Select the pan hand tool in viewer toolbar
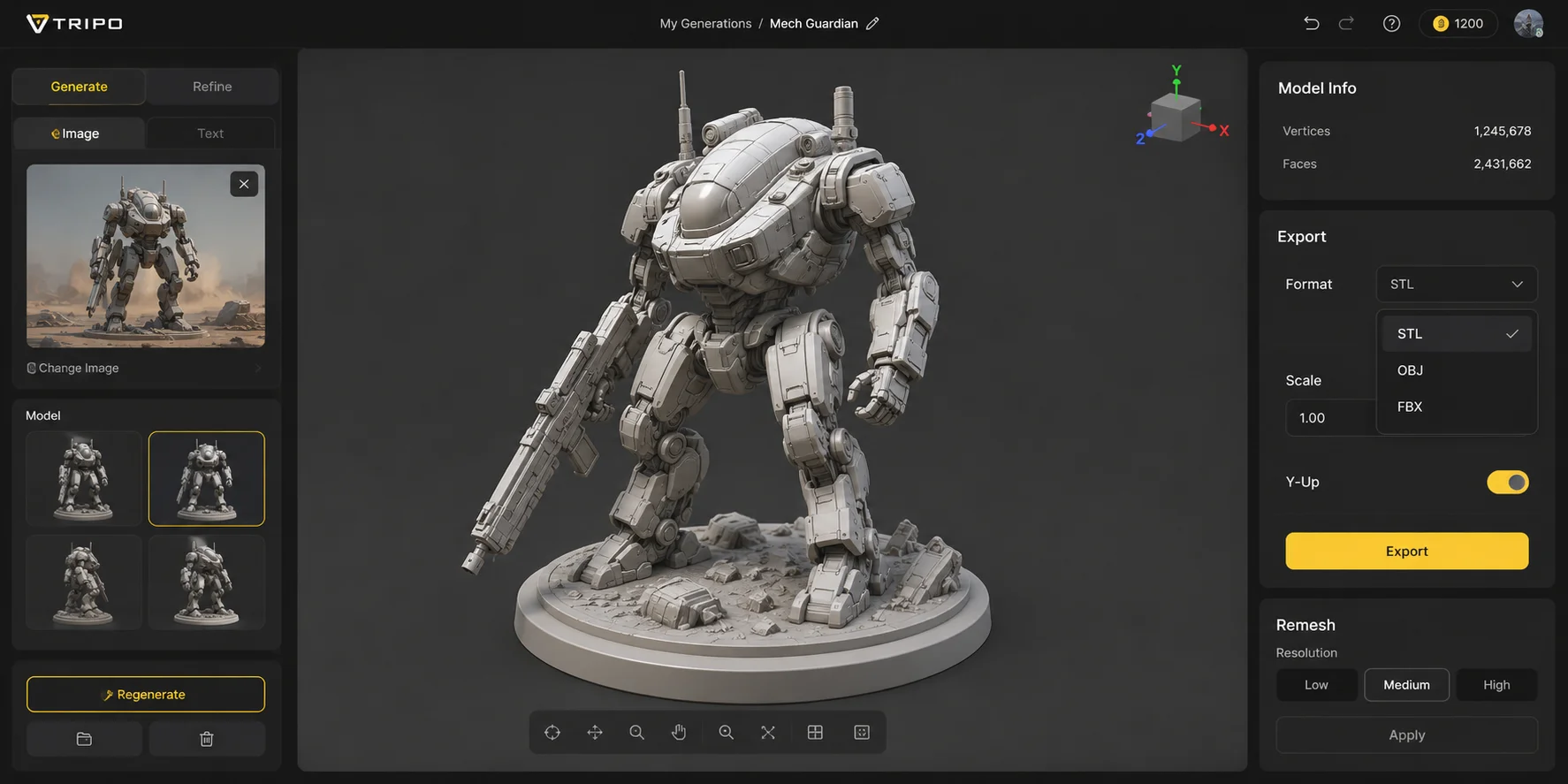The height and width of the screenshot is (784, 1568). pyautogui.click(x=679, y=732)
